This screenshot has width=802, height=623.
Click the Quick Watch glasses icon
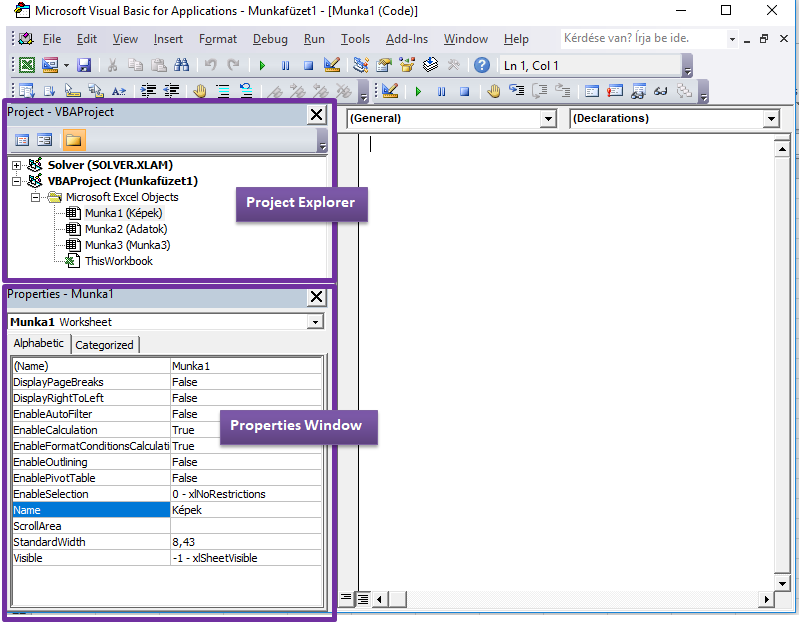(661, 92)
